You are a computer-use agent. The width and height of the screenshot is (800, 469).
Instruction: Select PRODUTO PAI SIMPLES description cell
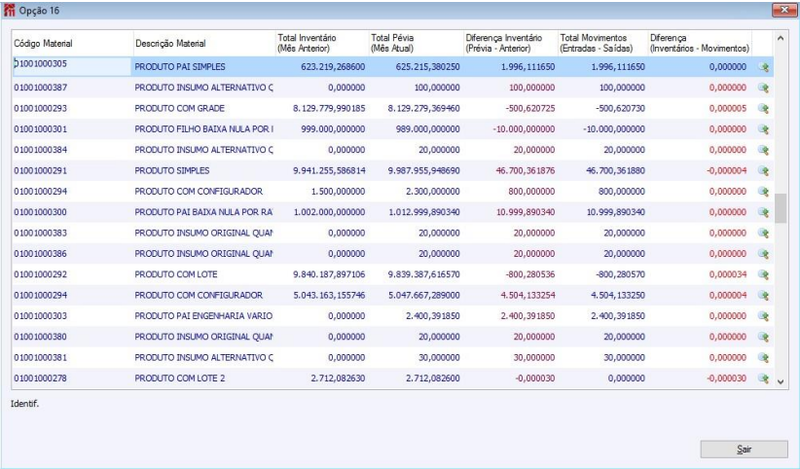point(203,67)
